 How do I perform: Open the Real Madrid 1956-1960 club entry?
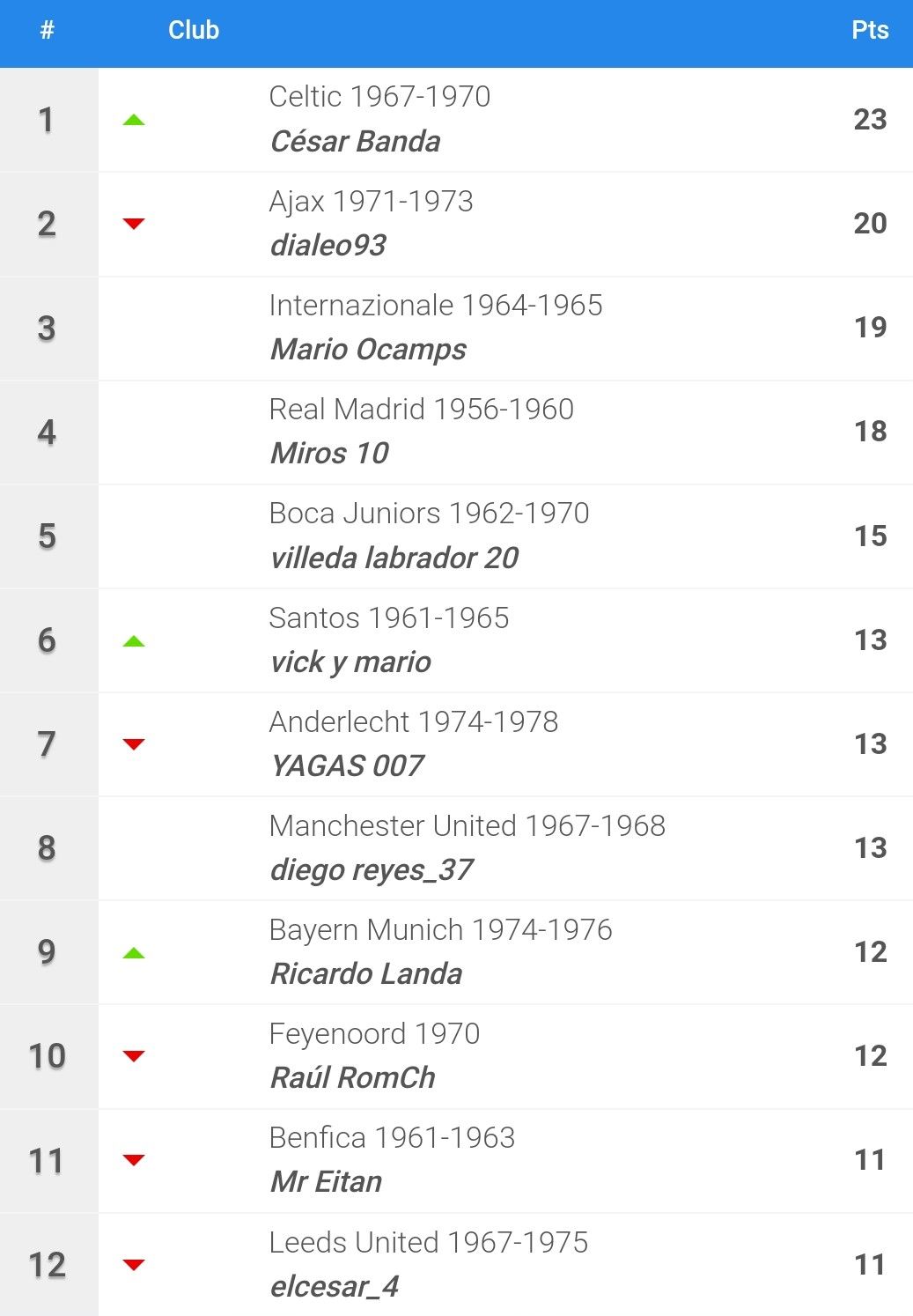point(422,409)
